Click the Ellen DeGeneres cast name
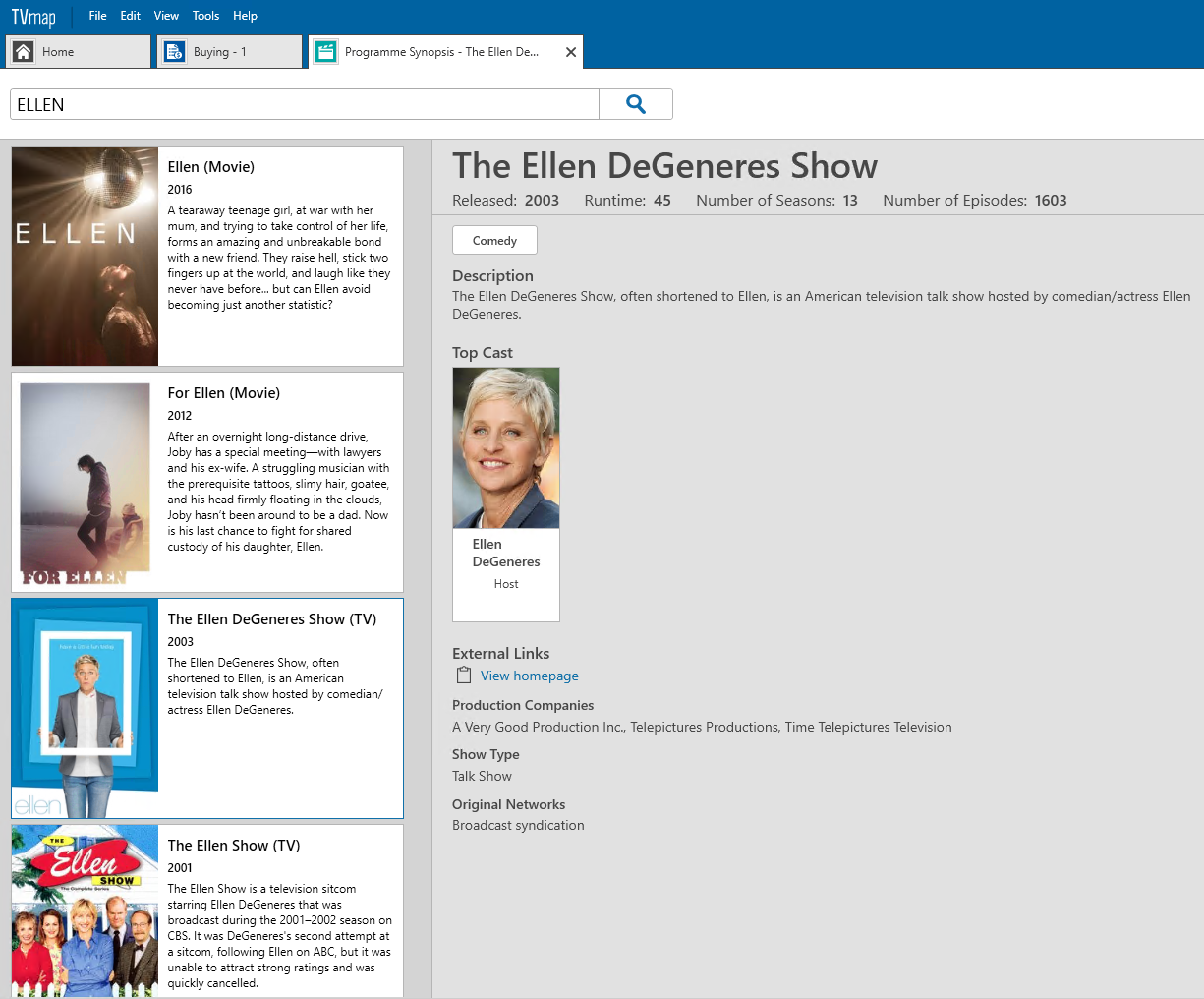The height and width of the screenshot is (999, 1204). coord(506,553)
